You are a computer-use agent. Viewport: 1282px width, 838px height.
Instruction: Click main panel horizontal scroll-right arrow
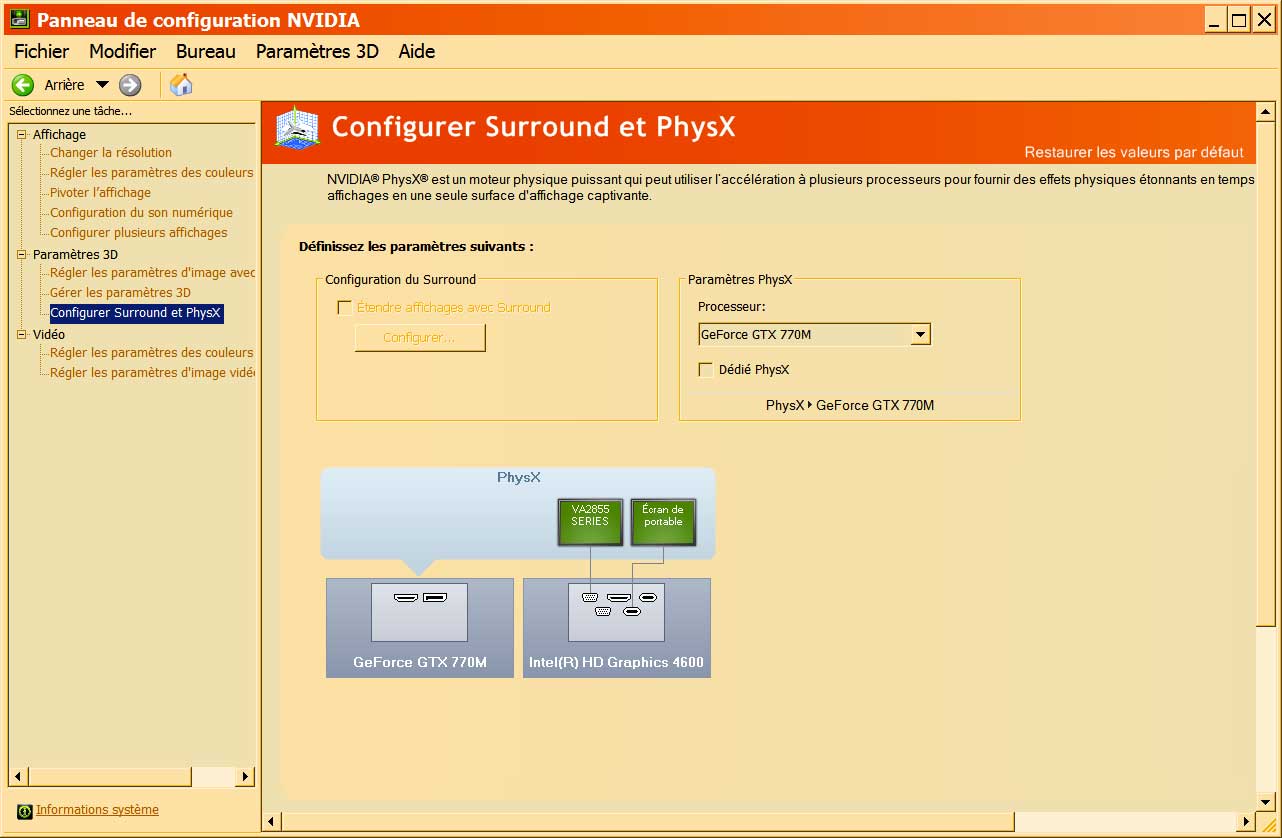tap(1246, 822)
